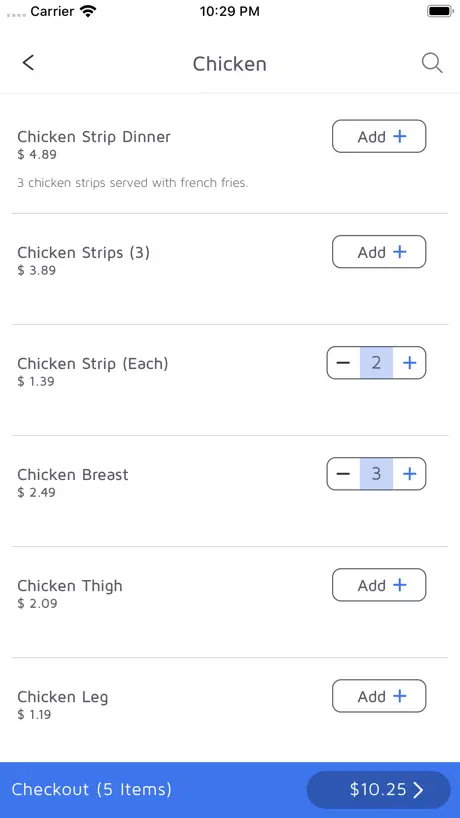460x818 pixels.
Task: Tap the Checkout (5 Items) label
Action: (92, 789)
